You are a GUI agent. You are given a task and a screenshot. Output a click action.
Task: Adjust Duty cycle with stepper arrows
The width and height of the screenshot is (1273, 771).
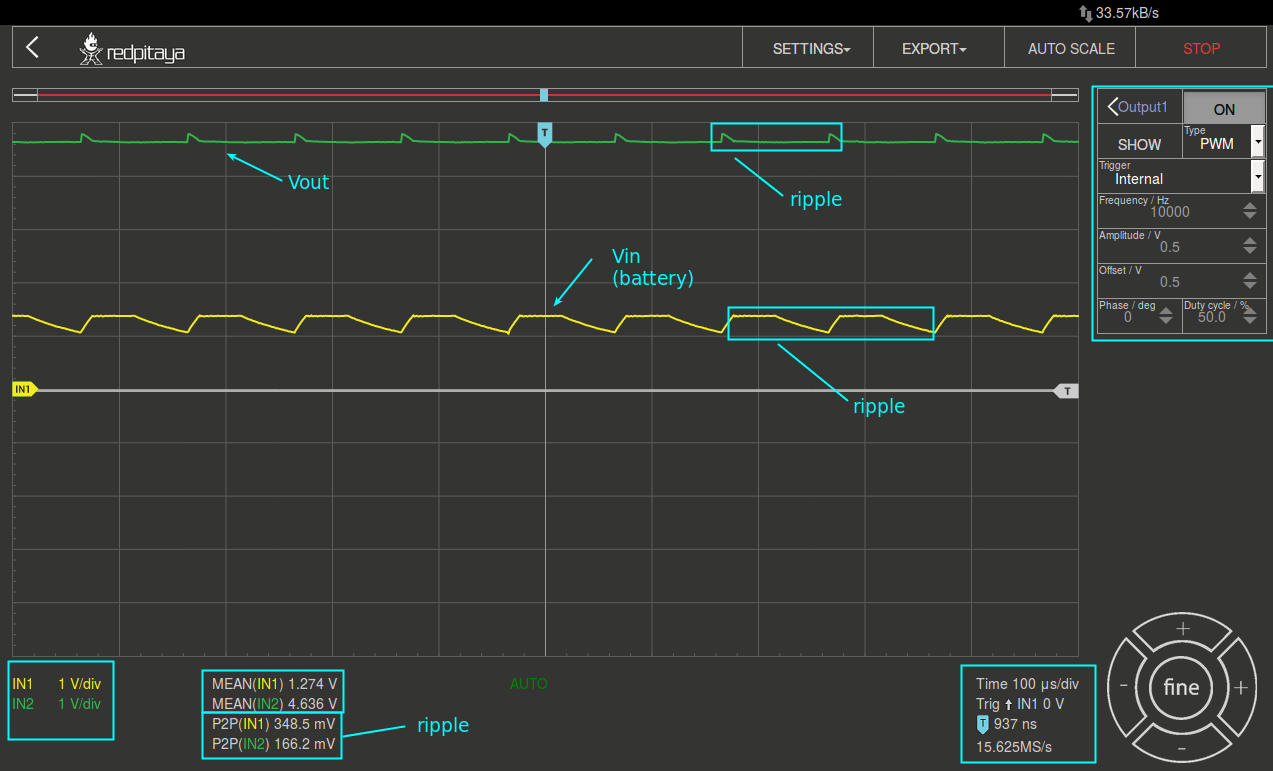tap(1250, 316)
